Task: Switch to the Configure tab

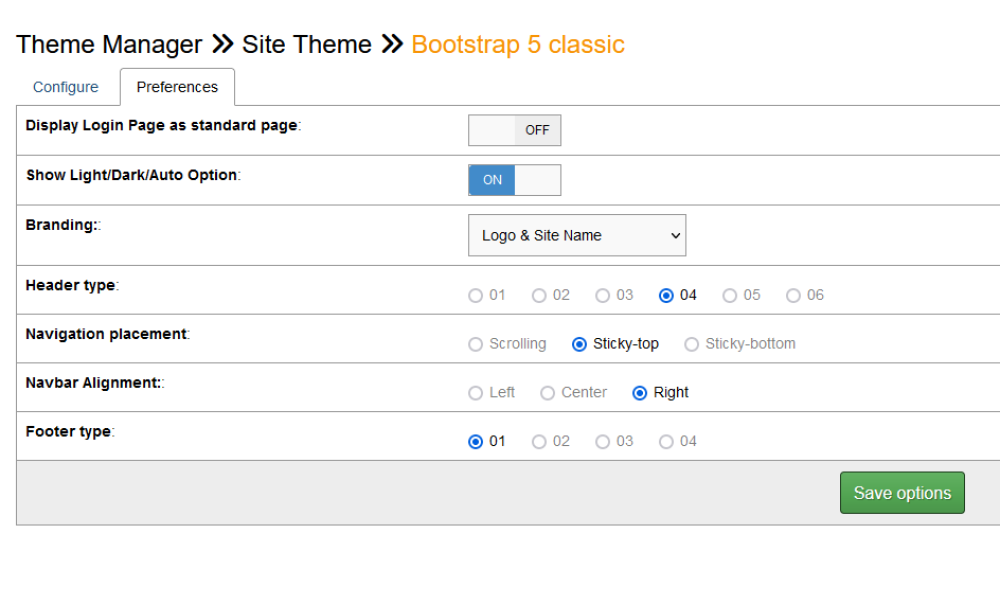Action: point(66,87)
